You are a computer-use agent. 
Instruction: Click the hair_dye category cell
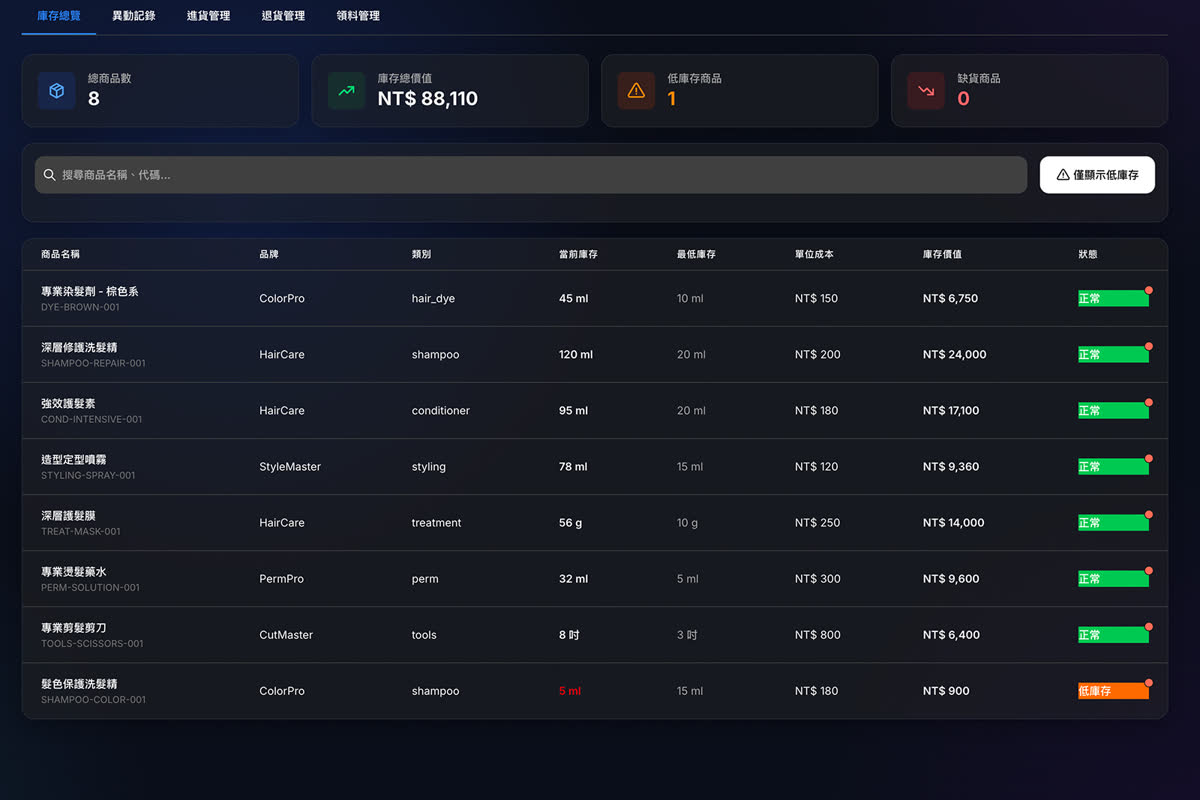tap(433, 299)
